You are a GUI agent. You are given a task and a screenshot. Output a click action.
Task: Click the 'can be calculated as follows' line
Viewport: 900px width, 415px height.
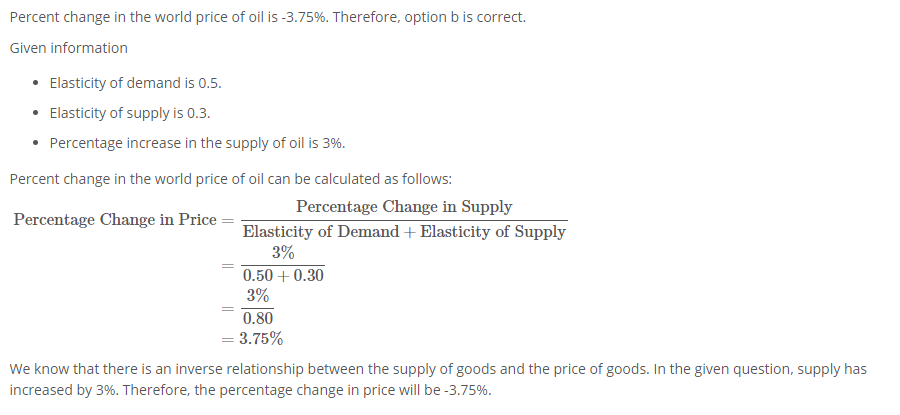(x=231, y=179)
